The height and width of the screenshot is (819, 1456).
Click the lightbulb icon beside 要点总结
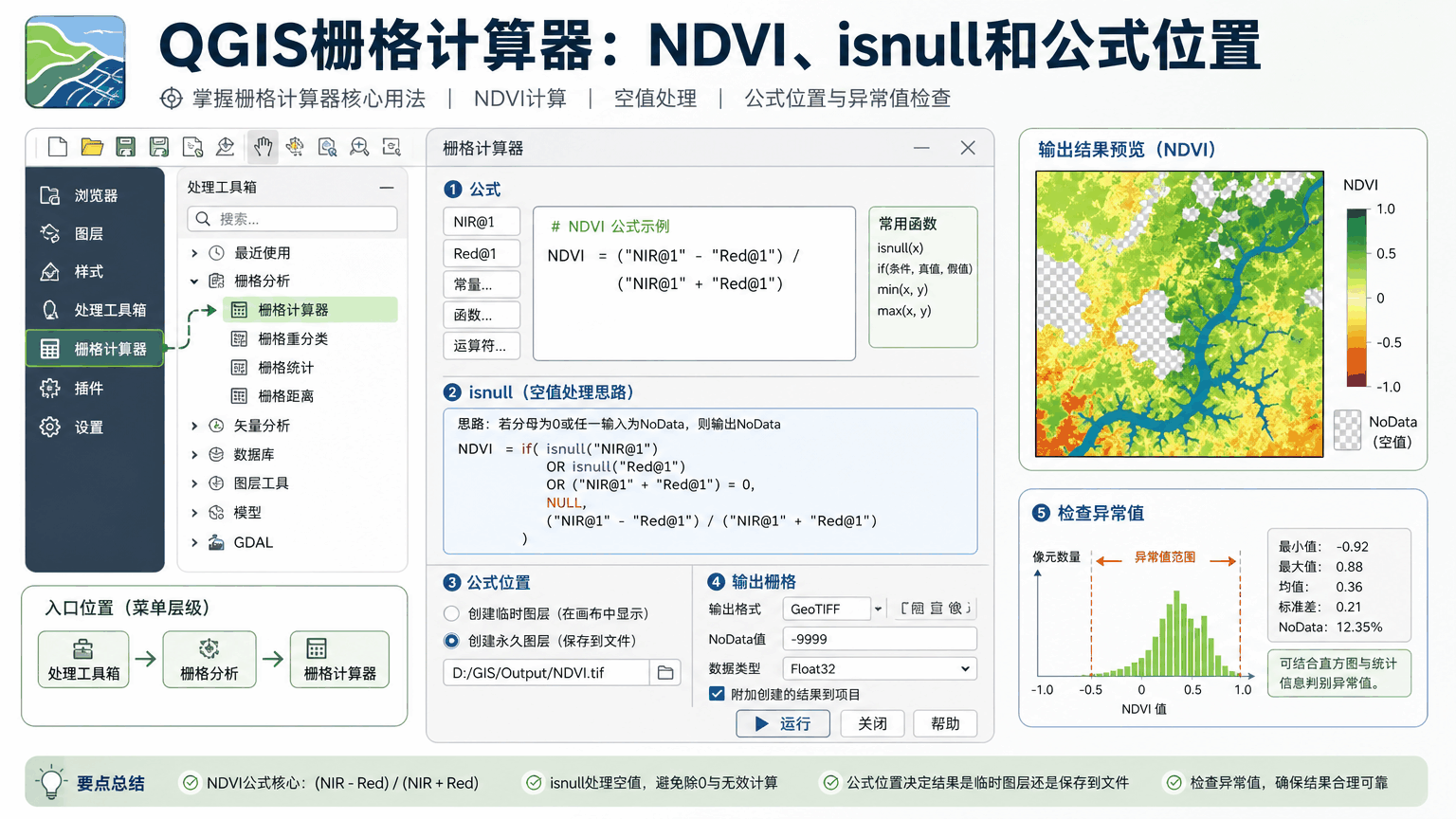pyautogui.click(x=51, y=783)
